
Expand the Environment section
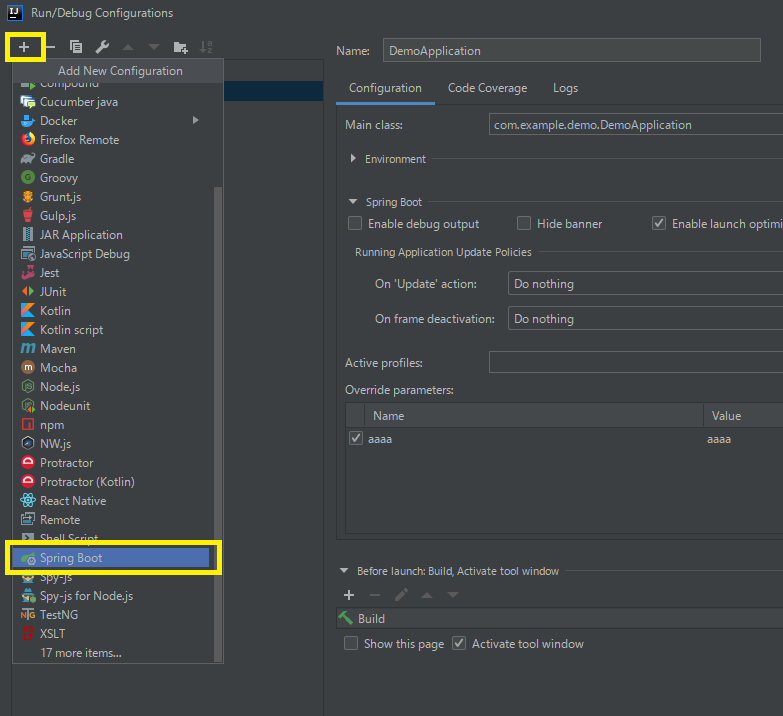pyautogui.click(x=353, y=158)
